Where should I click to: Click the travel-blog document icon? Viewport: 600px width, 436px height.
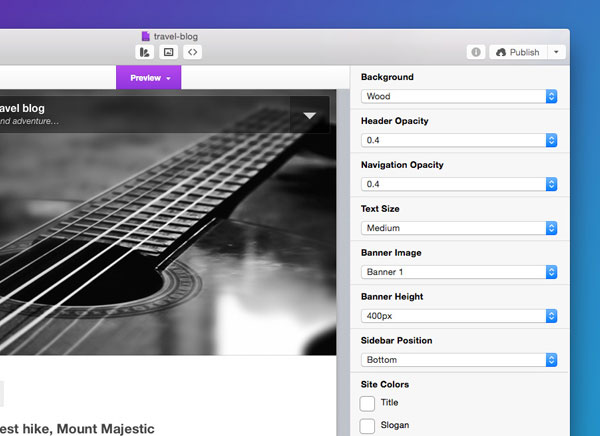(x=145, y=36)
